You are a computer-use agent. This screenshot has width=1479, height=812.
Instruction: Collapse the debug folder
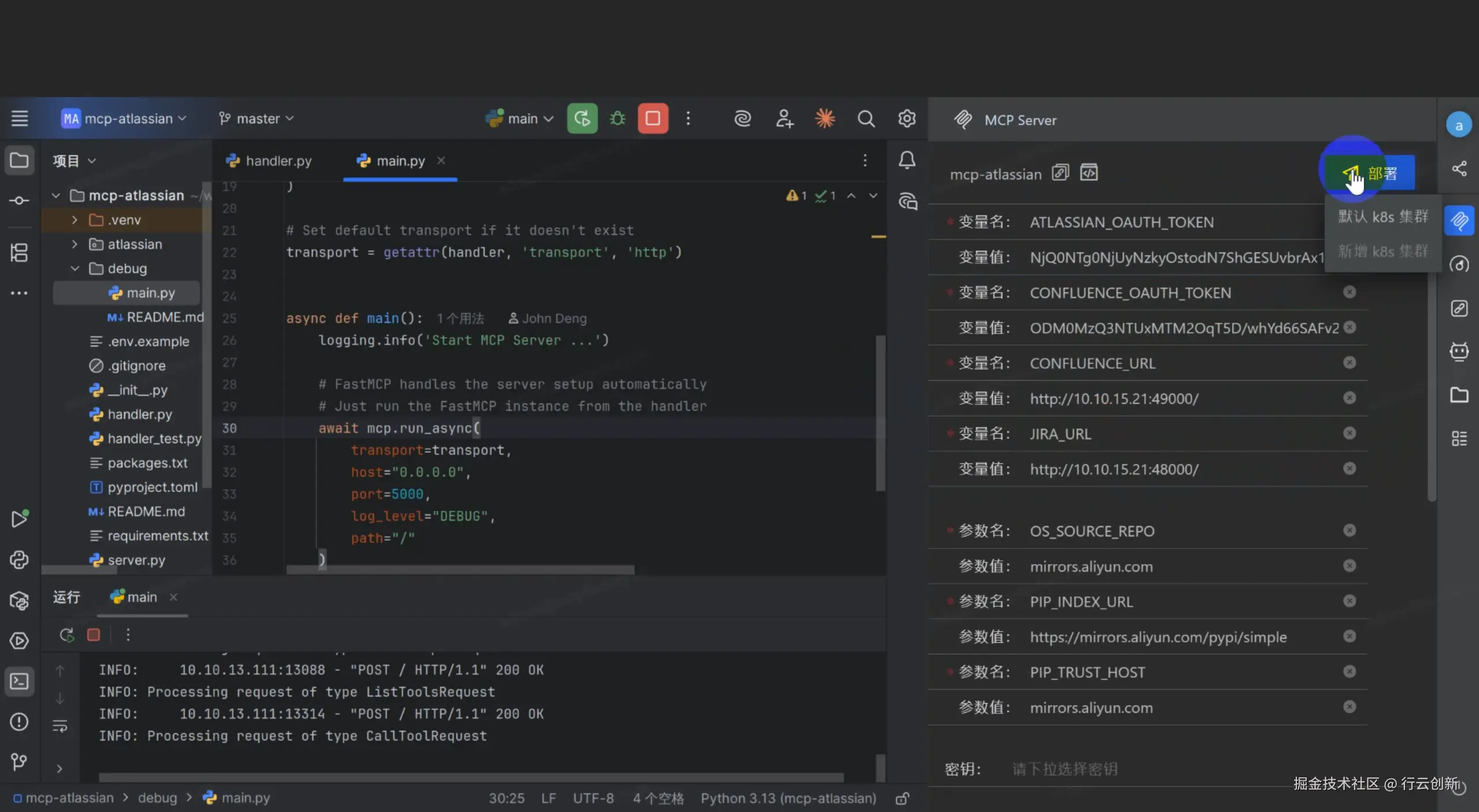(75, 269)
